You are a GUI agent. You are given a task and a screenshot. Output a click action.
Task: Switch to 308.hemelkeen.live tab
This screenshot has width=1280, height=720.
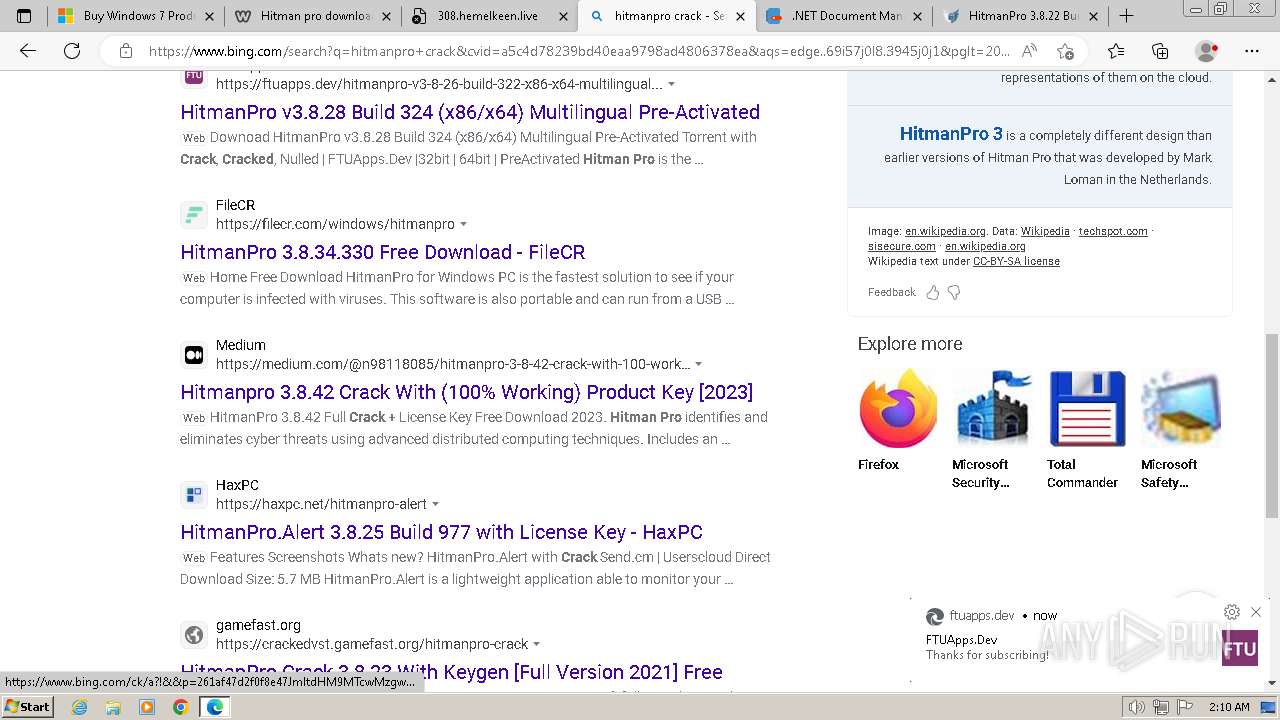[x=490, y=16]
